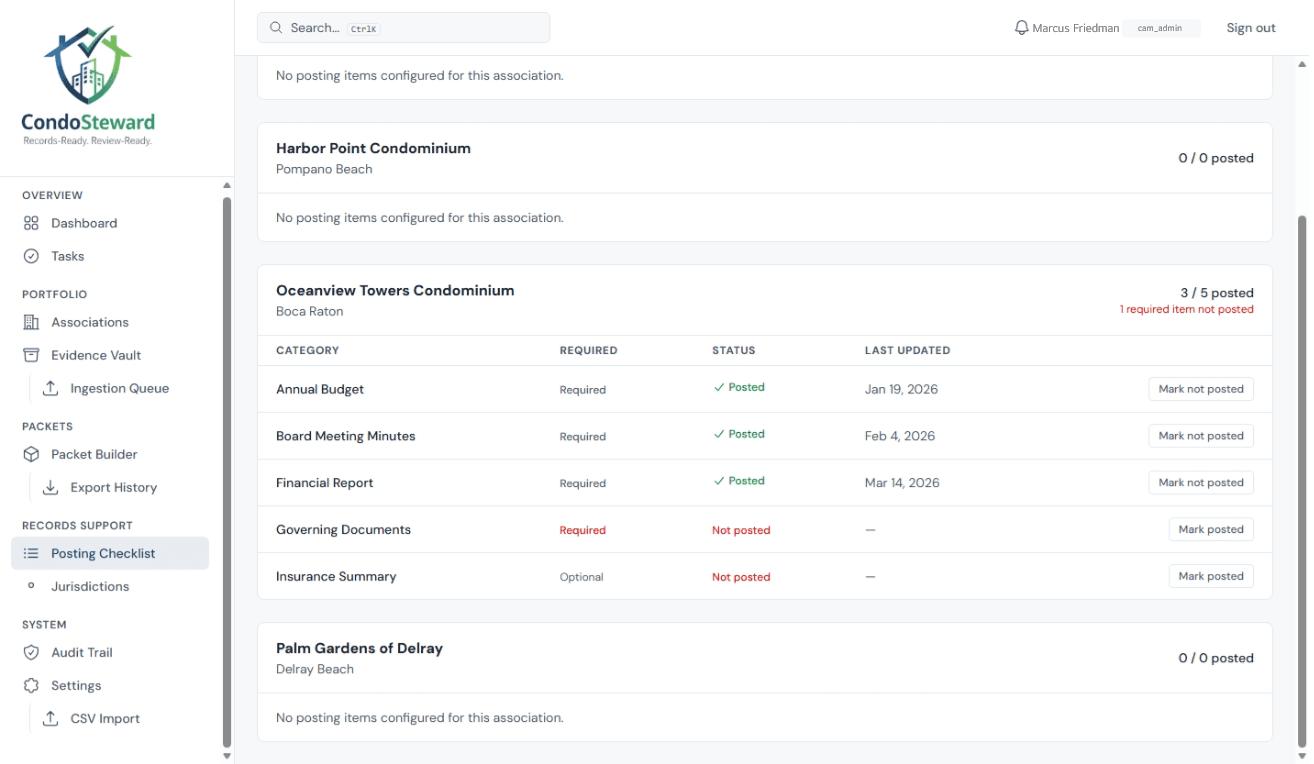
Task: Click the Tasks checkmark circle icon
Action: 31,256
